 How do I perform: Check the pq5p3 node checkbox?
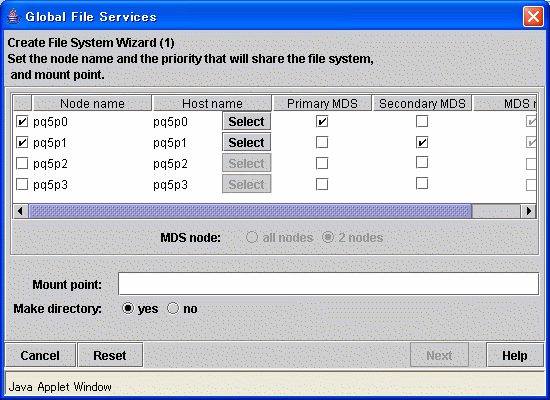pyautogui.click(x=22, y=184)
